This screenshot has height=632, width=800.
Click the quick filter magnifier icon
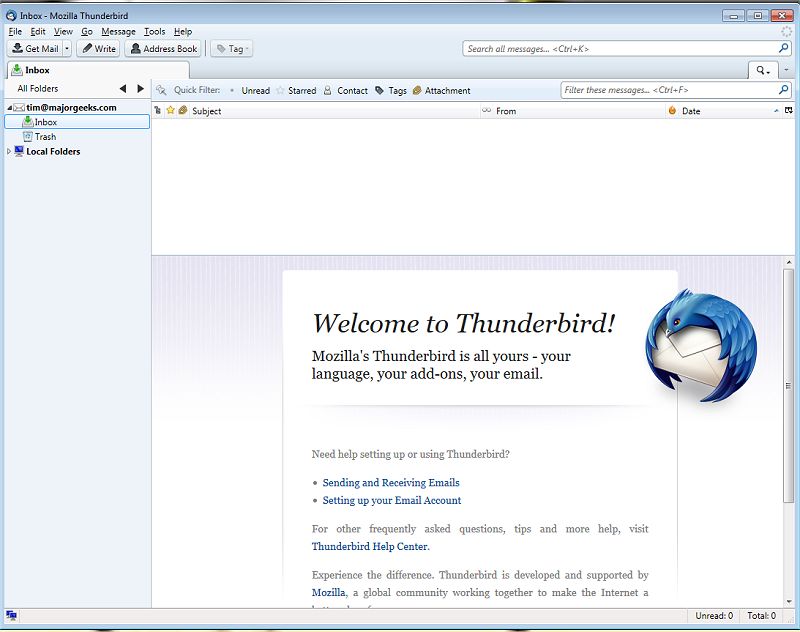pyautogui.click(x=784, y=90)
